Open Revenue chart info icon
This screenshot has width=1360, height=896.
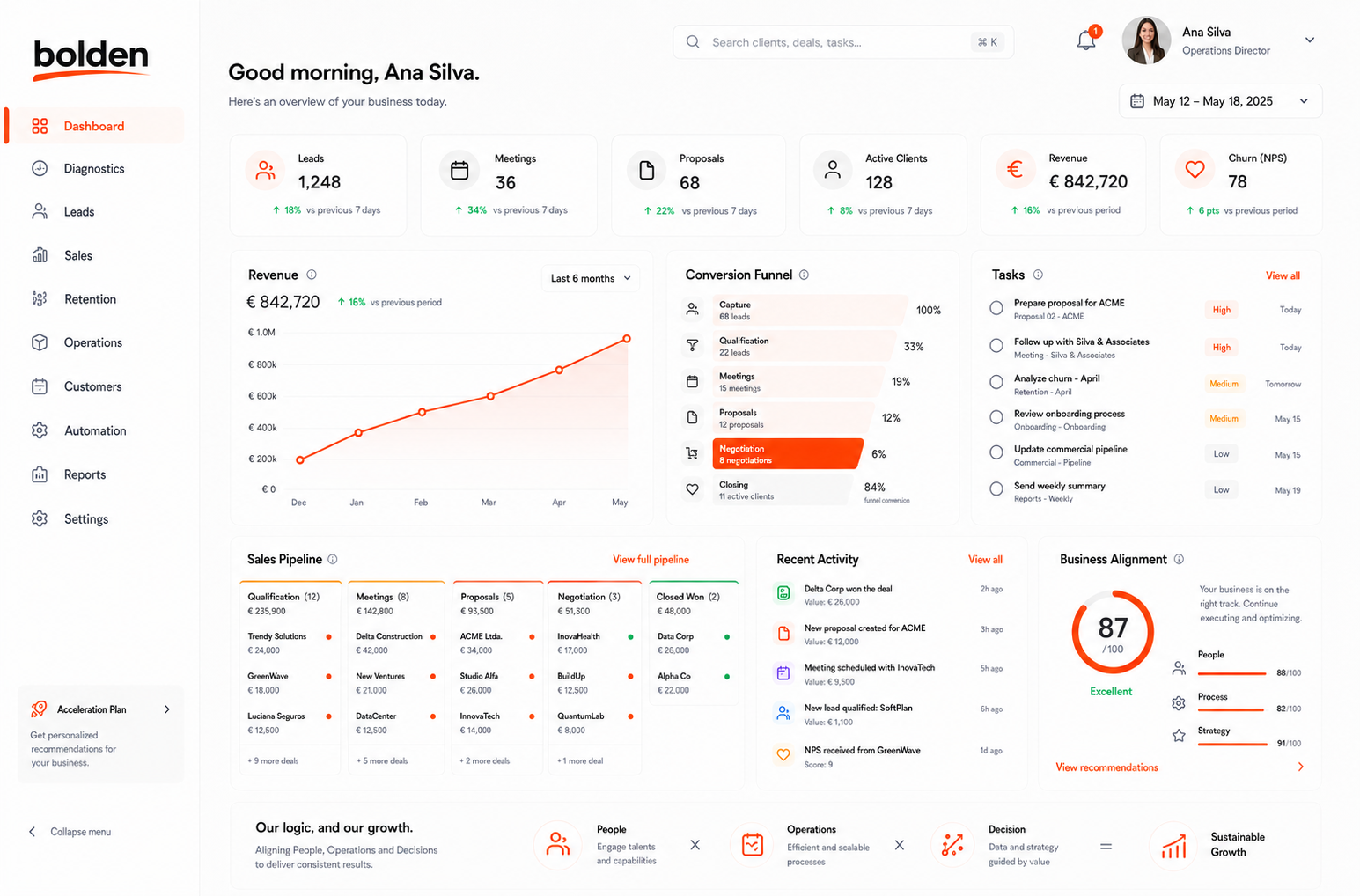(312, 275)
